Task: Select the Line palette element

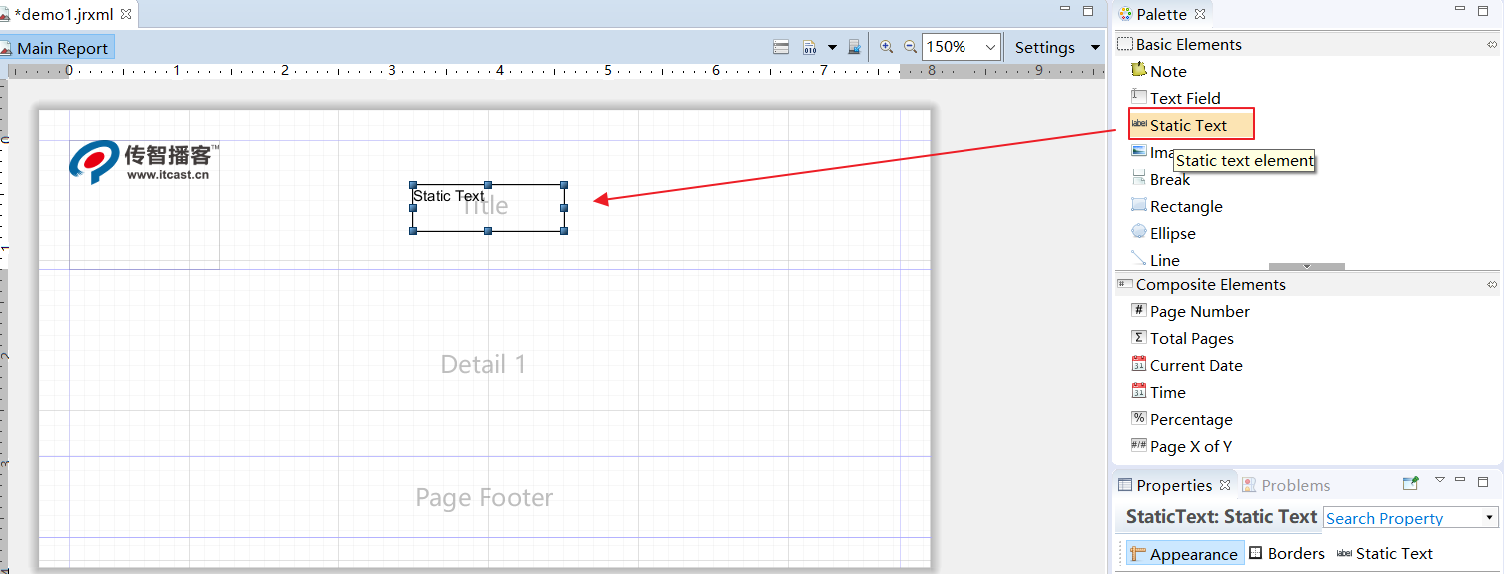Action: [1155, 260]
